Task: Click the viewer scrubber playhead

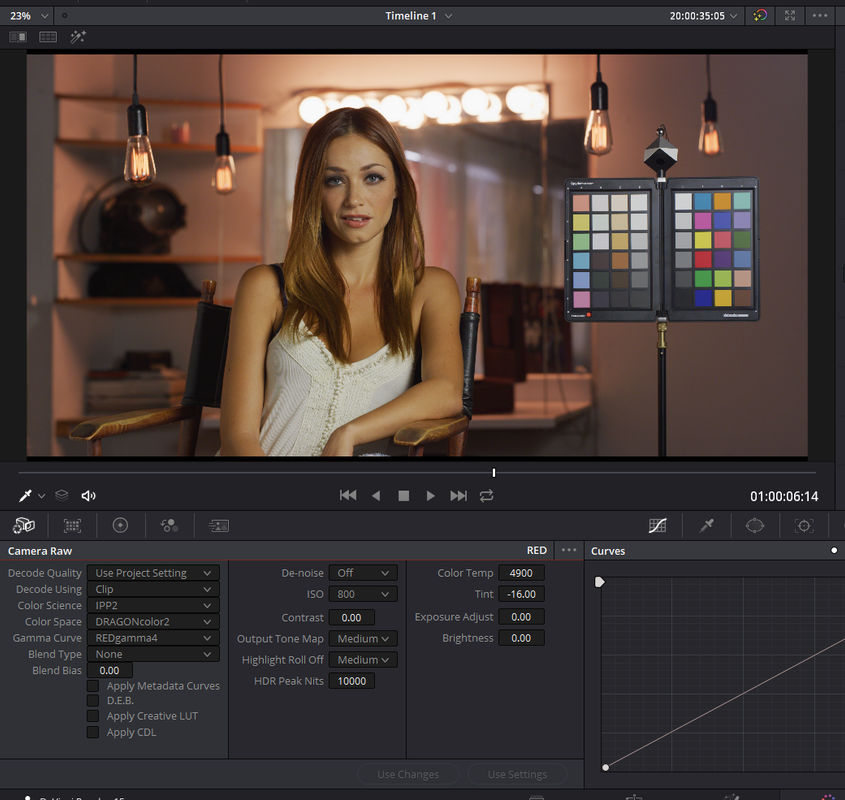Action: [494, 472]
